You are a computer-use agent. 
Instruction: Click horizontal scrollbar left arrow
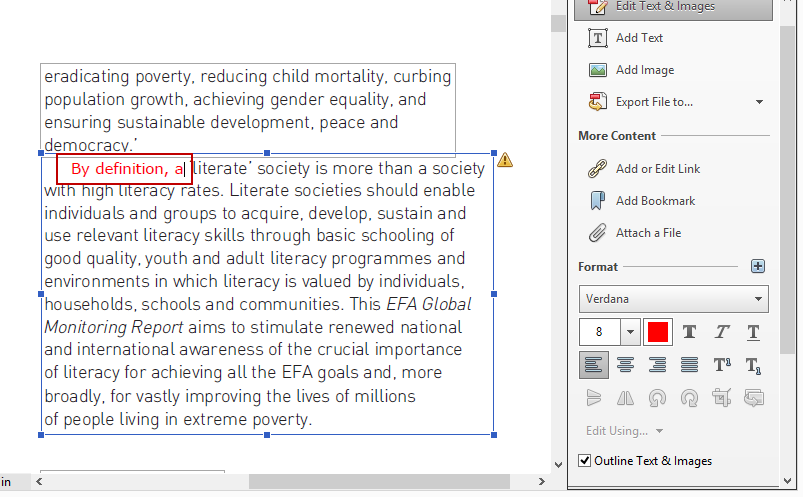[x=39, y=481]
